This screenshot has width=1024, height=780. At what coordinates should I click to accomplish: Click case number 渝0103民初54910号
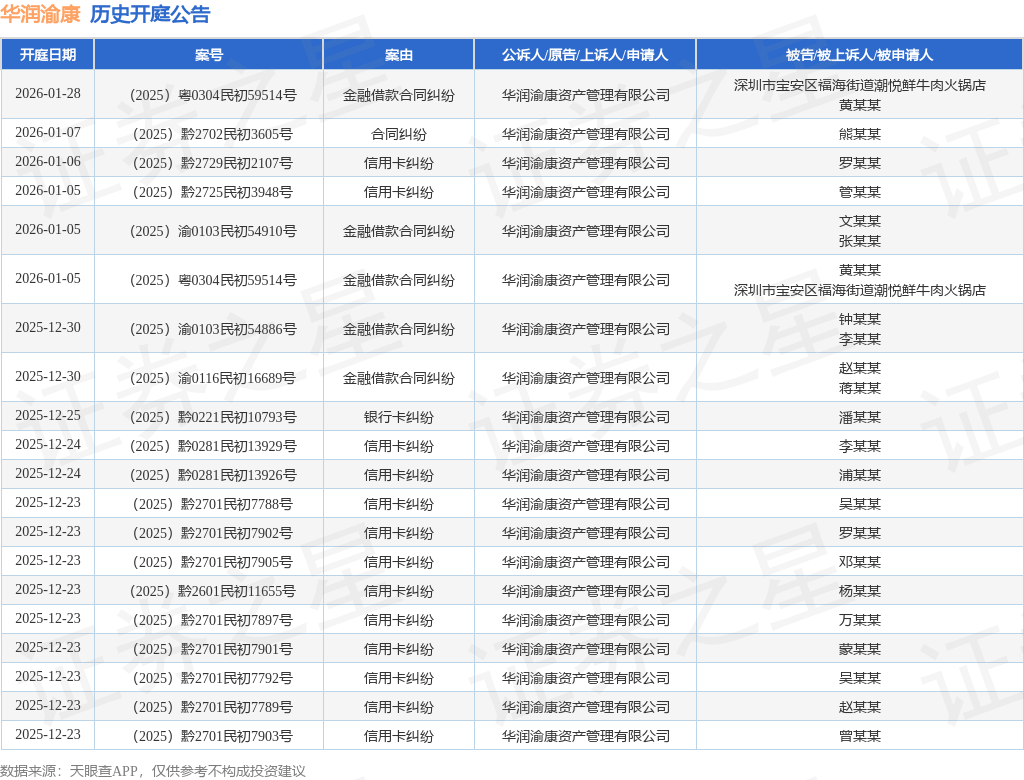point(213,231)
